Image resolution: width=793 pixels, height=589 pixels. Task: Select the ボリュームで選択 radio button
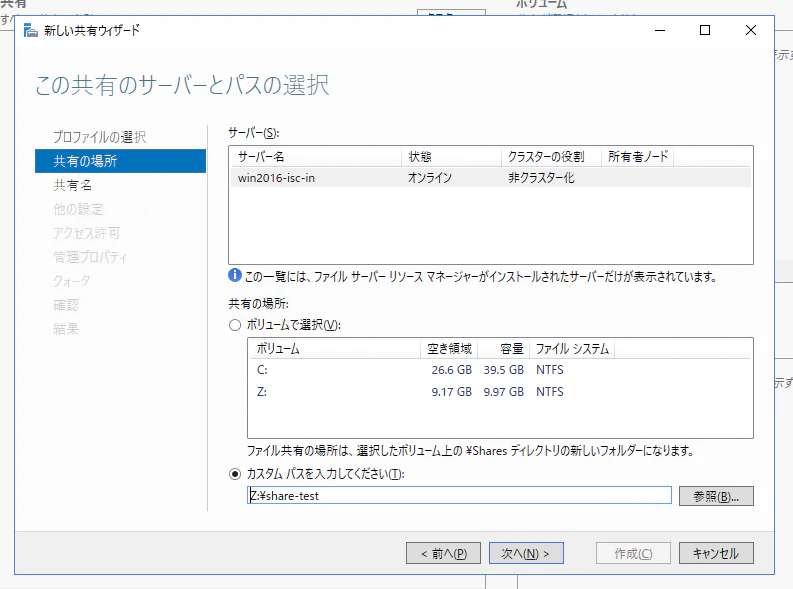pyautogui.click(x=235, y=325)
